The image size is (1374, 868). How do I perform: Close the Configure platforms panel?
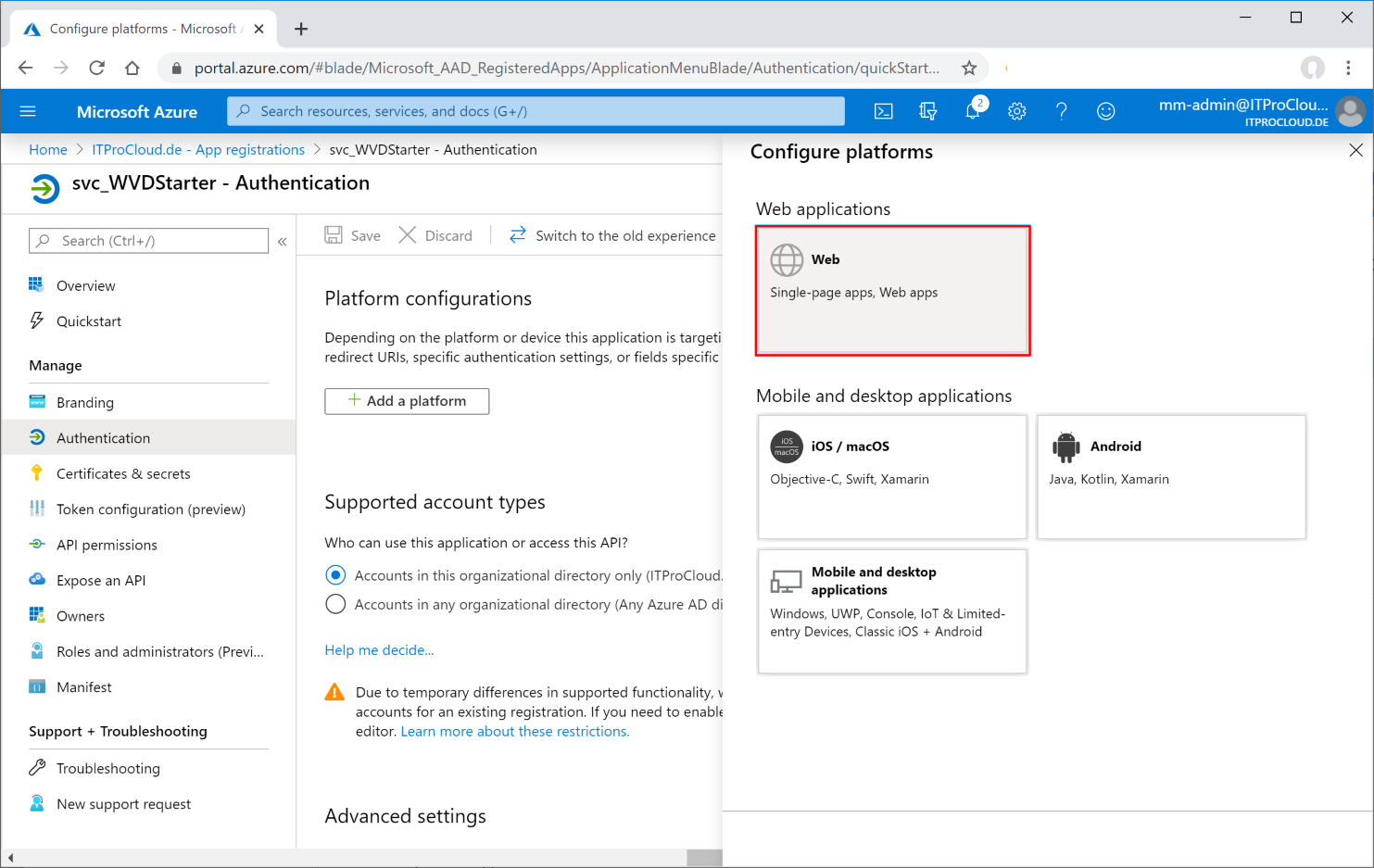pyautogui.click(x=1355, y=150)
